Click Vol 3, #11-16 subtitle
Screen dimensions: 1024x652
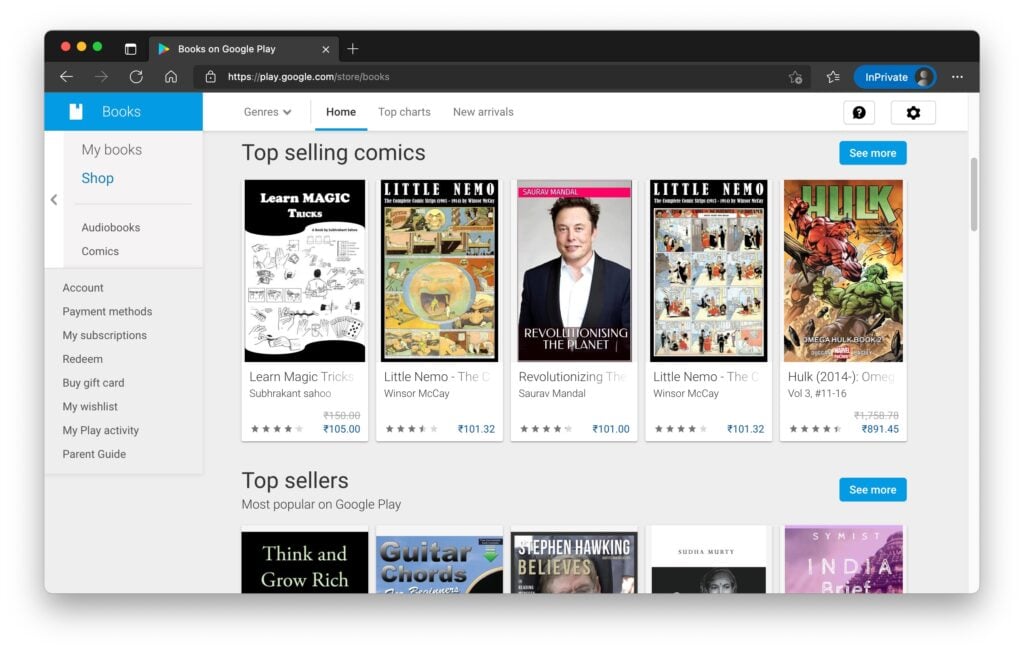click(x=817, y=393)
